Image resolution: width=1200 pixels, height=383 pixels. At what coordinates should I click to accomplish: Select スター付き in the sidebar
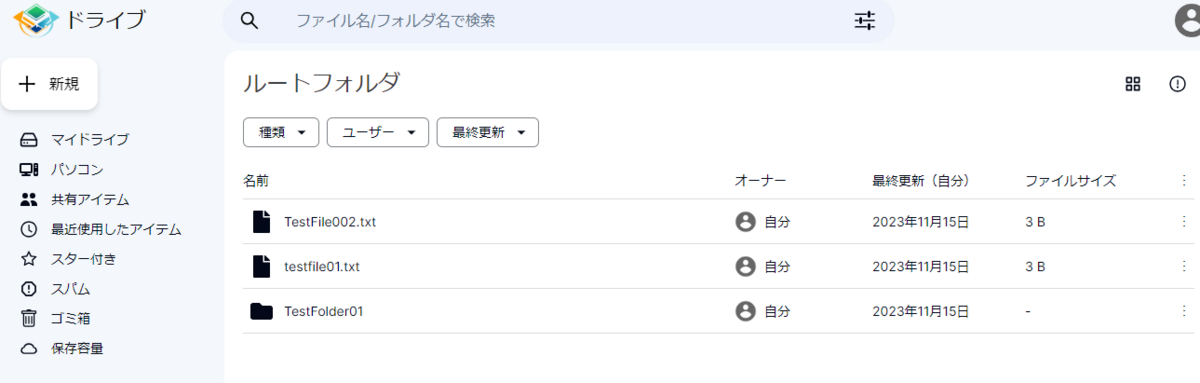(x=69, y=259)
